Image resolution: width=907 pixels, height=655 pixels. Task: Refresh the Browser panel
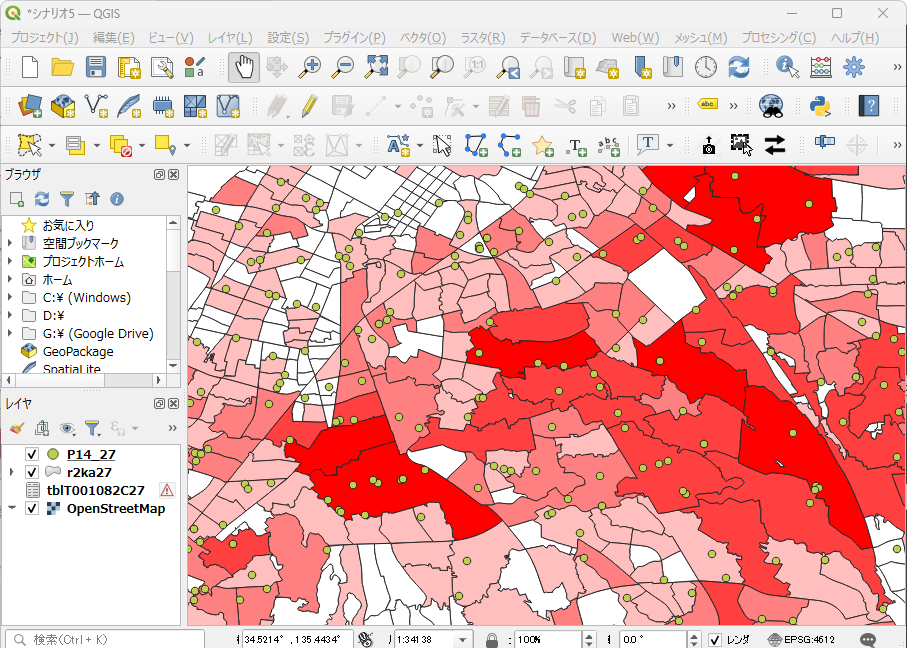coord(42,199)
